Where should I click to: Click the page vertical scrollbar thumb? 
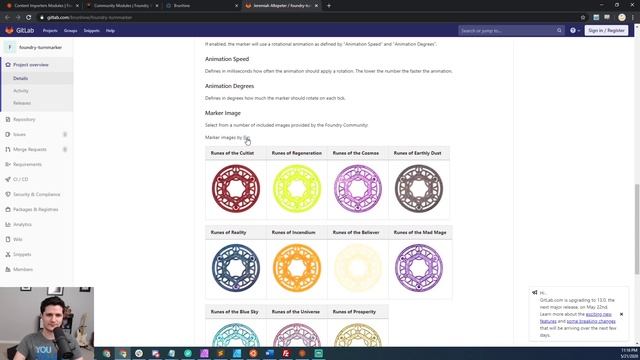click(637, 229)
